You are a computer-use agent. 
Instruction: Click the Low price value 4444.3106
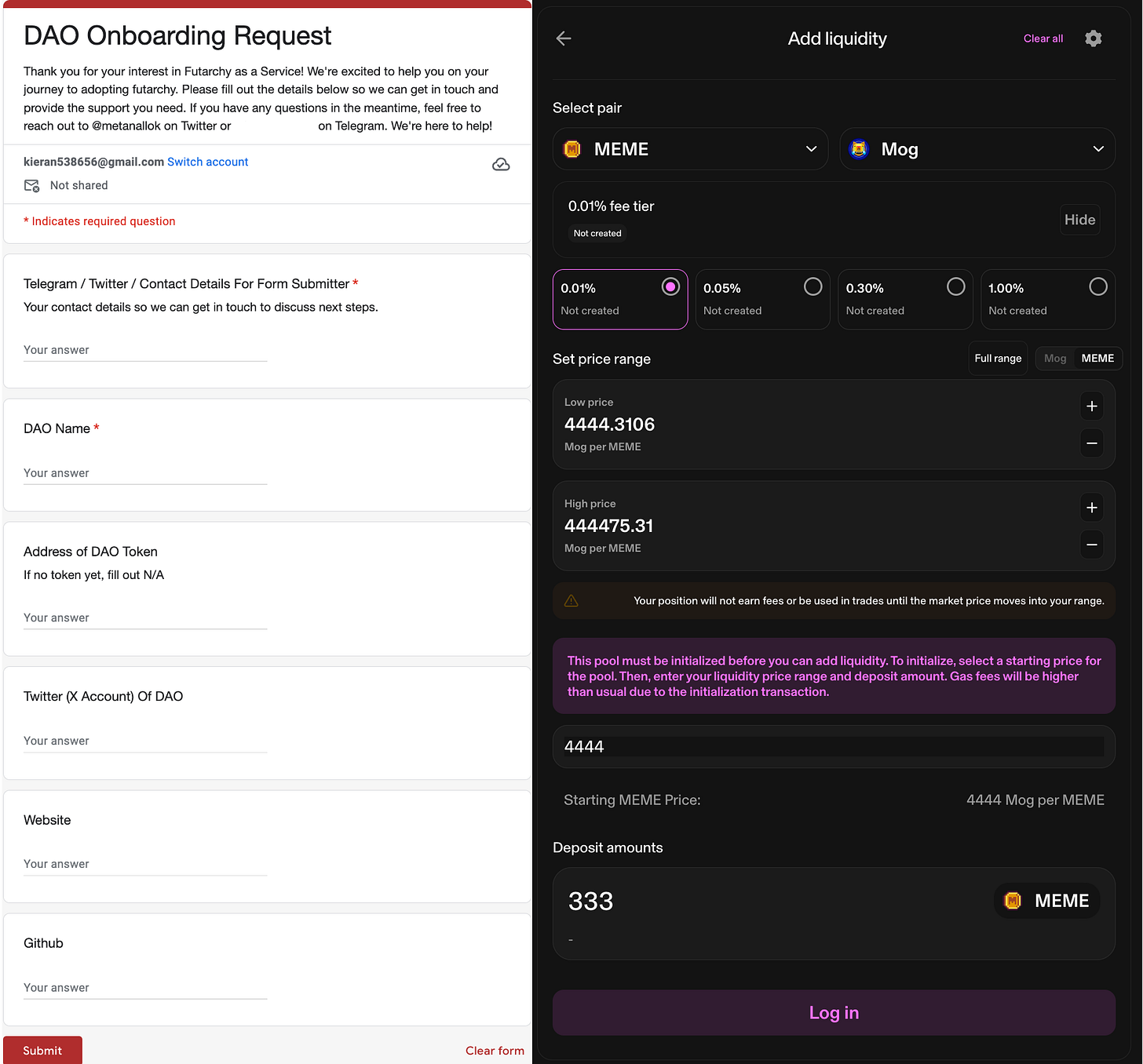click(609, 425)
